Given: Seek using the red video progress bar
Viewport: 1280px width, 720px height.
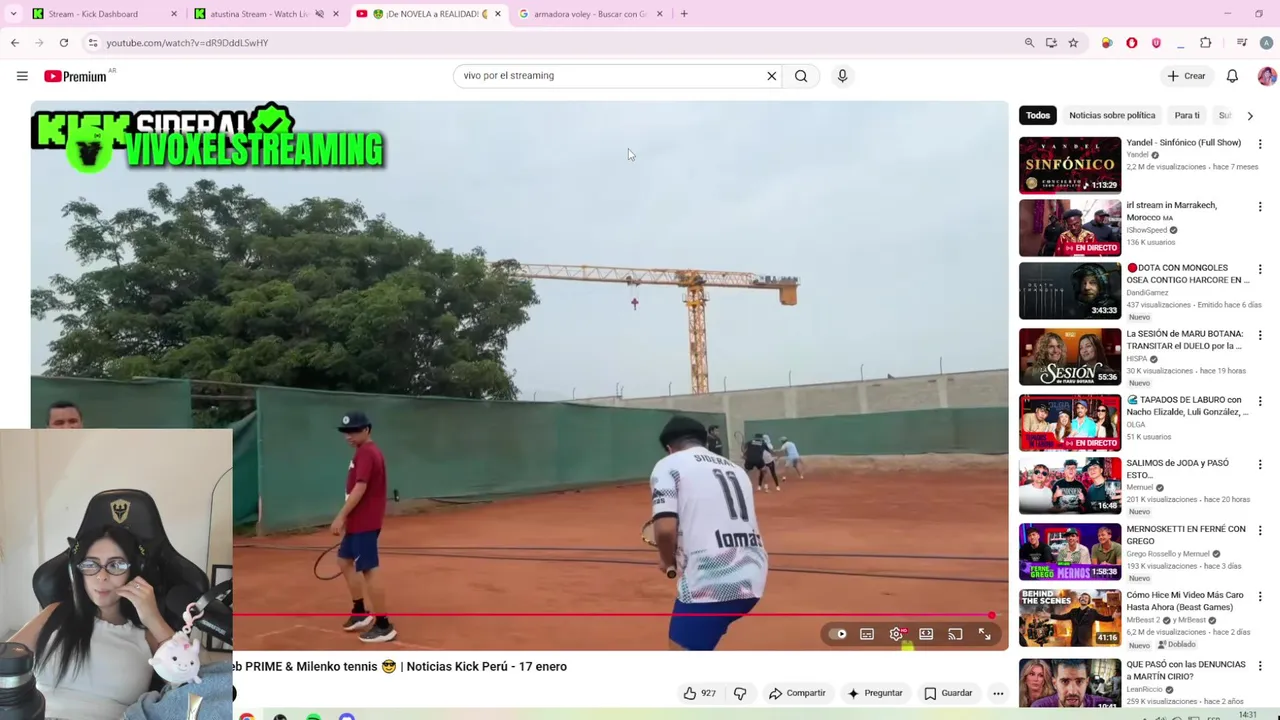Looking at the screenshot, I should click(620, 615).
